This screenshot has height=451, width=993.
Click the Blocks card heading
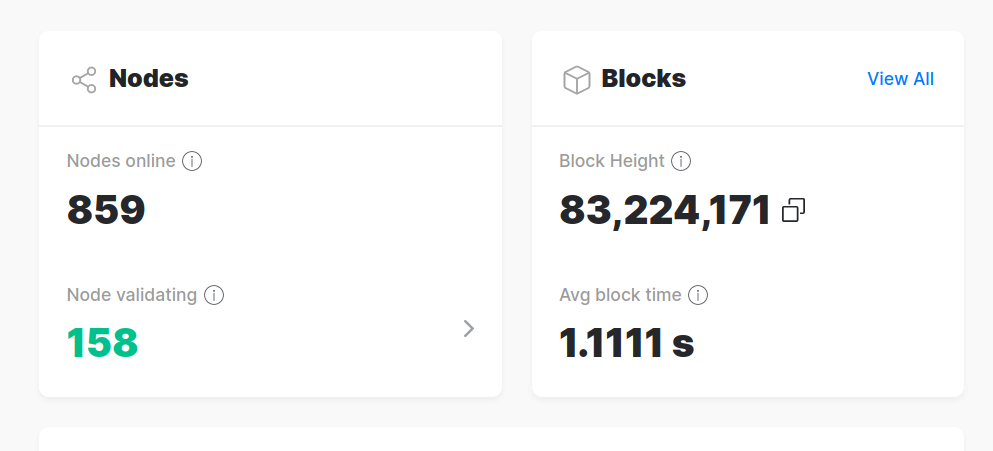pyautogui.click(x=643, y=79)
